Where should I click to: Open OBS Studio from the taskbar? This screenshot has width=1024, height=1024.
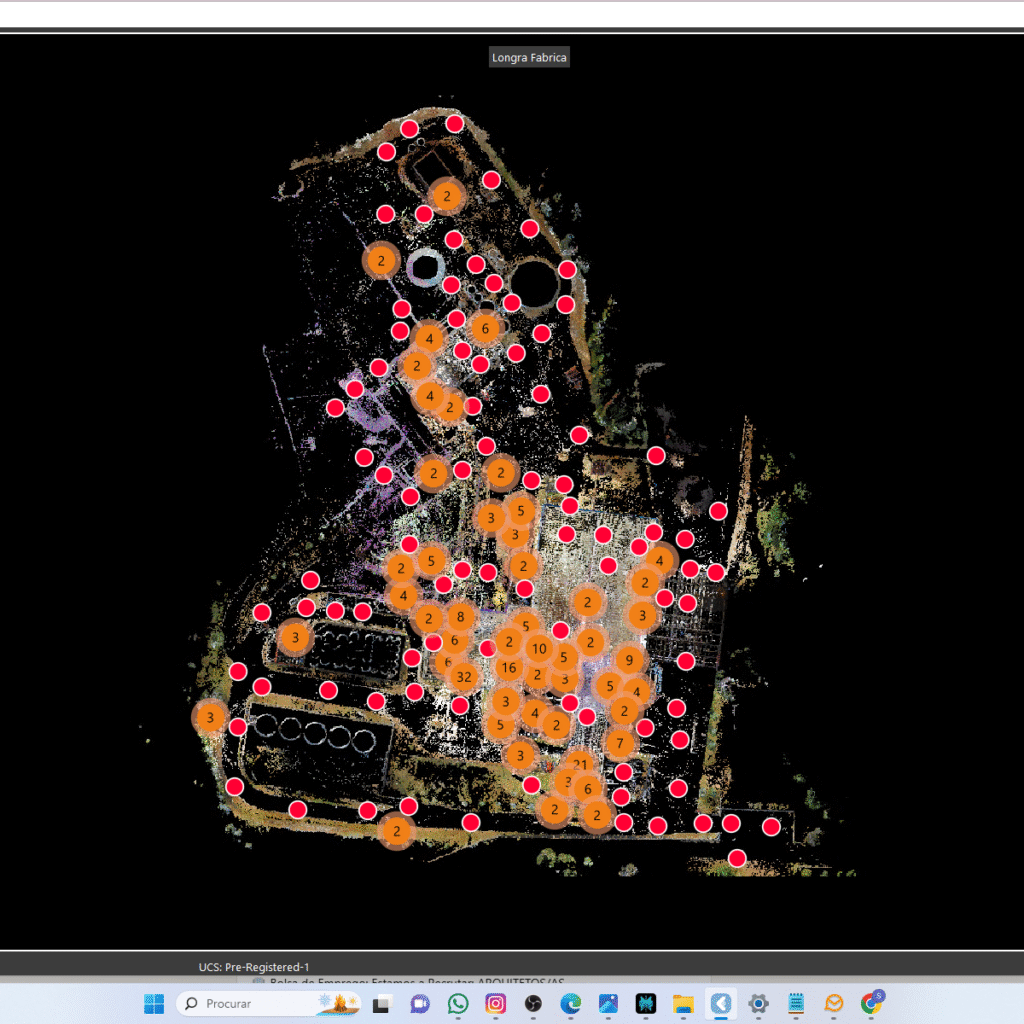pyautogui.click(x=533, y=1003)
